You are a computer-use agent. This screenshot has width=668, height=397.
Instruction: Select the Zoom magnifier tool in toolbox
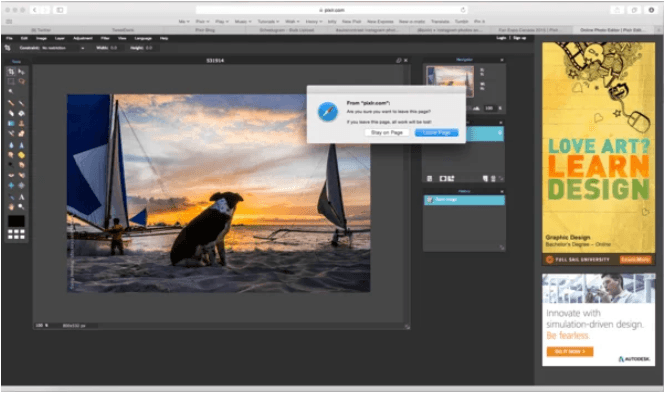[21, 207]
